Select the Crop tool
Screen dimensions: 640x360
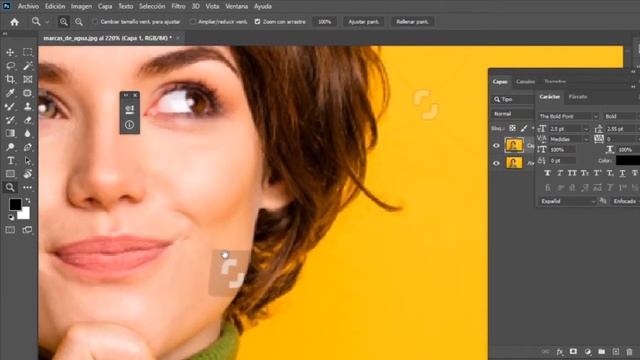pos(10,79)
